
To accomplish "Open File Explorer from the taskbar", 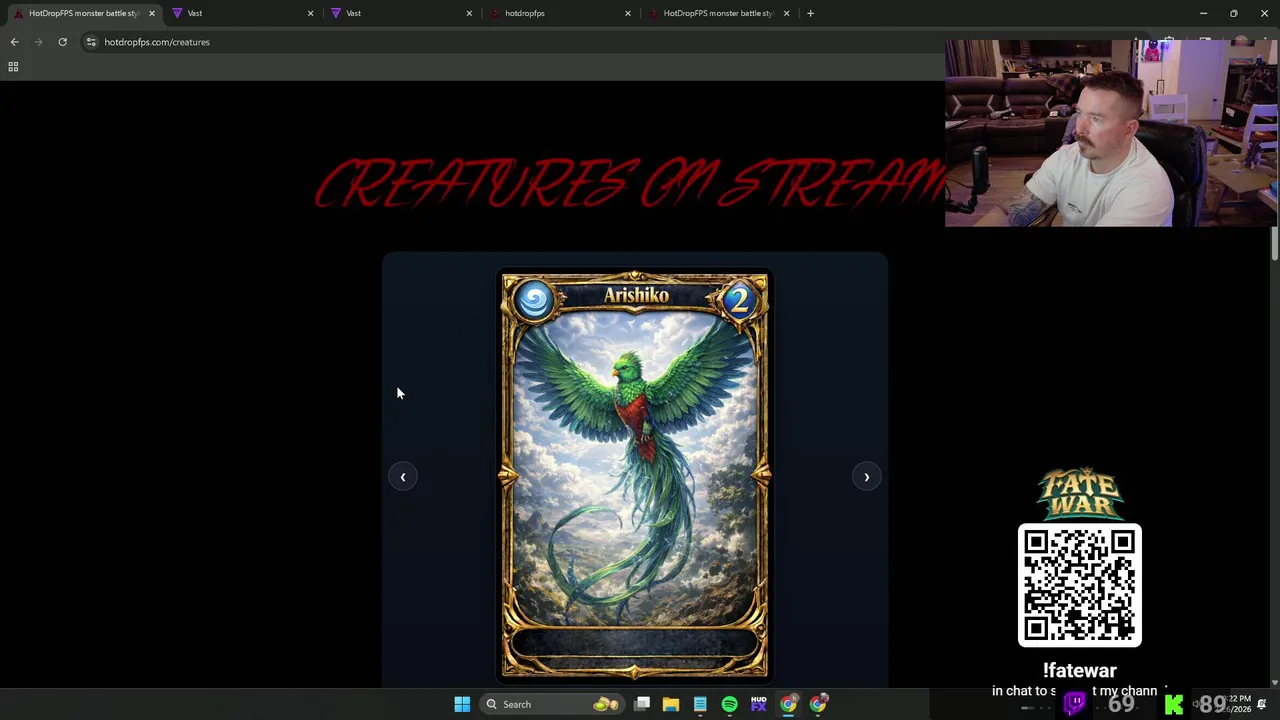I will click(671, 704).
